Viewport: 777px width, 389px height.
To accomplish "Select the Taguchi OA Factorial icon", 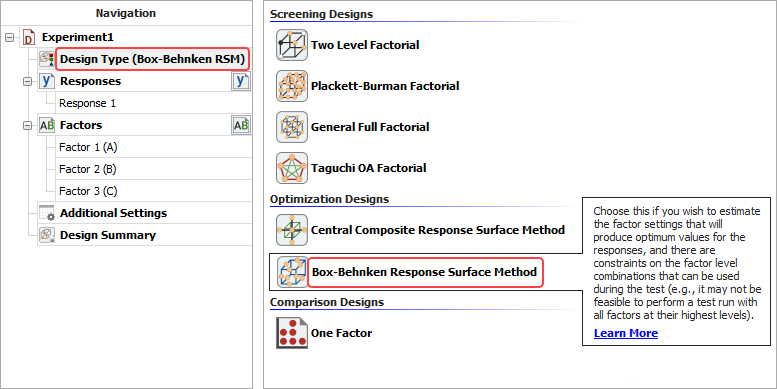I will (x=292, y=168).
